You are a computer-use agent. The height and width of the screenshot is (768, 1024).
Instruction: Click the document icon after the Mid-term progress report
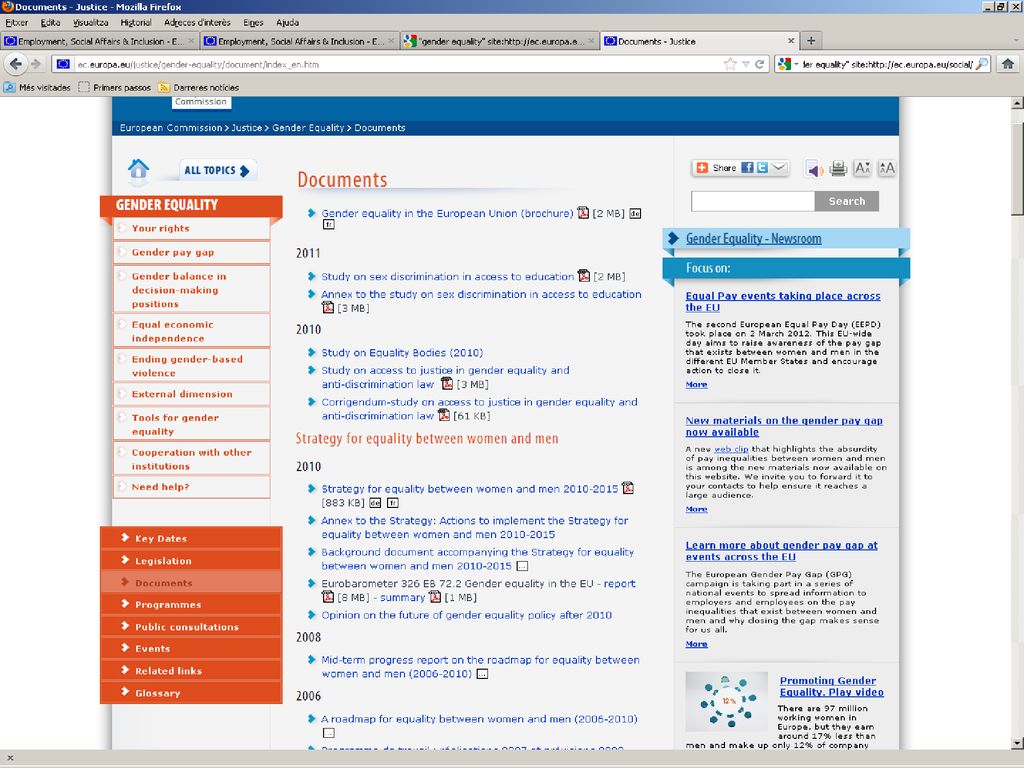[x=482, y=674]
